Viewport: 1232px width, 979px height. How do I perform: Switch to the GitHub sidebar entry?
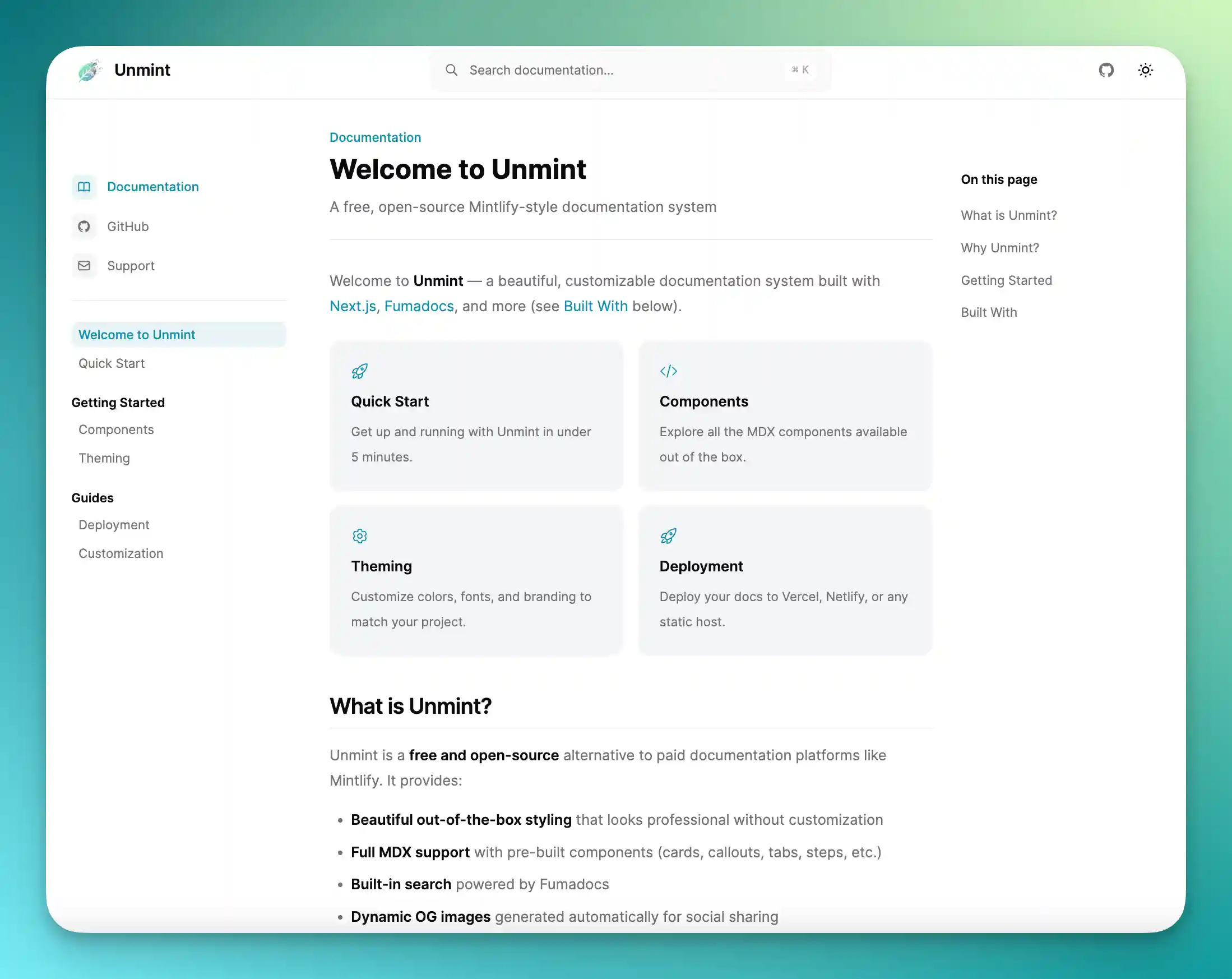127,226
